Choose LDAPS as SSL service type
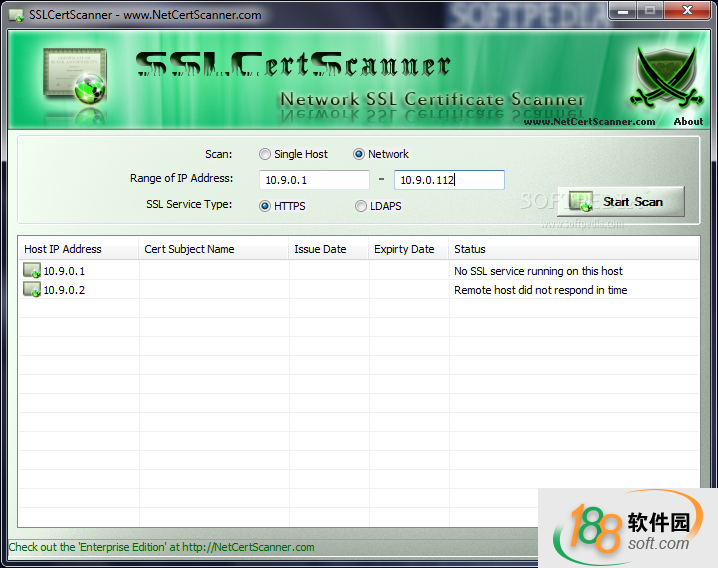Screen dimensions: 718x568 click(361, 206)
